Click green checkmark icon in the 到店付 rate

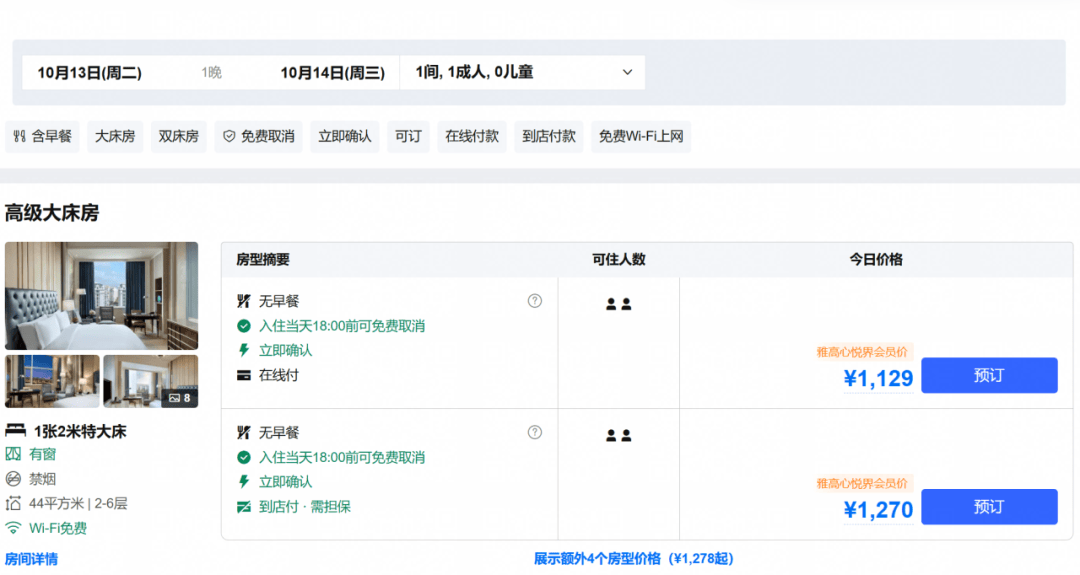(244, 457)
